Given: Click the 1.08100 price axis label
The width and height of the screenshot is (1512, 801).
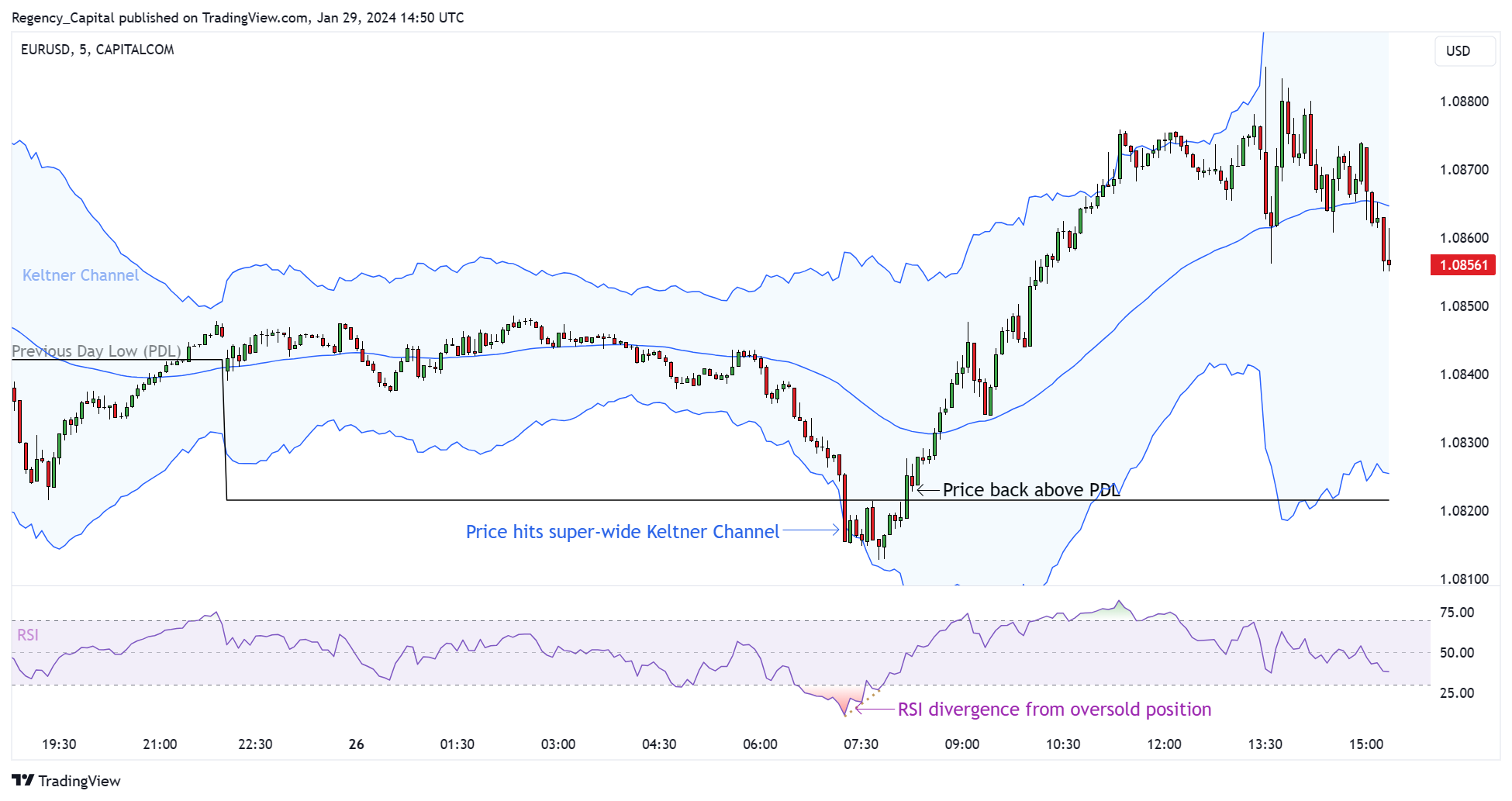Looking at the screenshot, I should (x=1464, y=579).
